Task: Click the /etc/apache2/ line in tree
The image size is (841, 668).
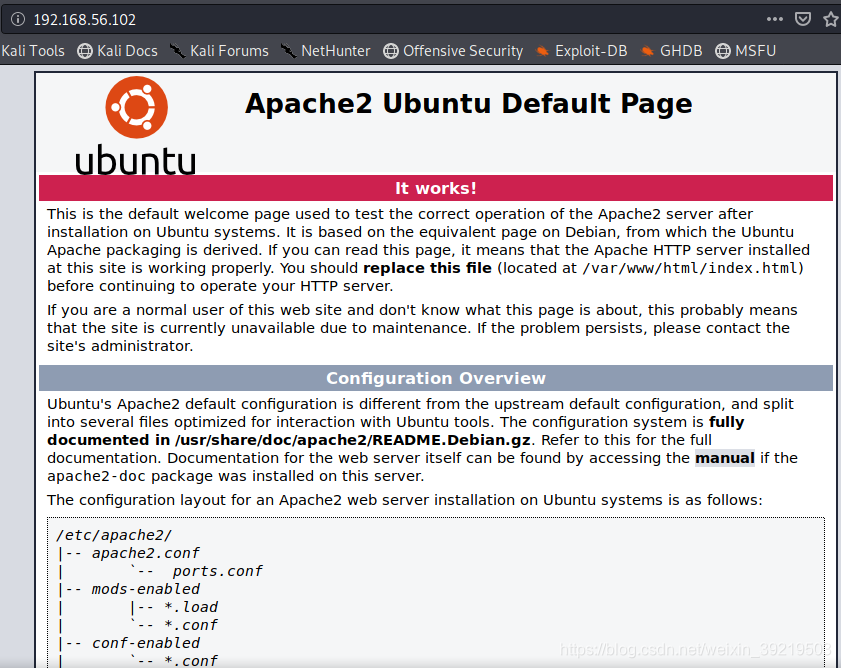Action: [114, 535]
